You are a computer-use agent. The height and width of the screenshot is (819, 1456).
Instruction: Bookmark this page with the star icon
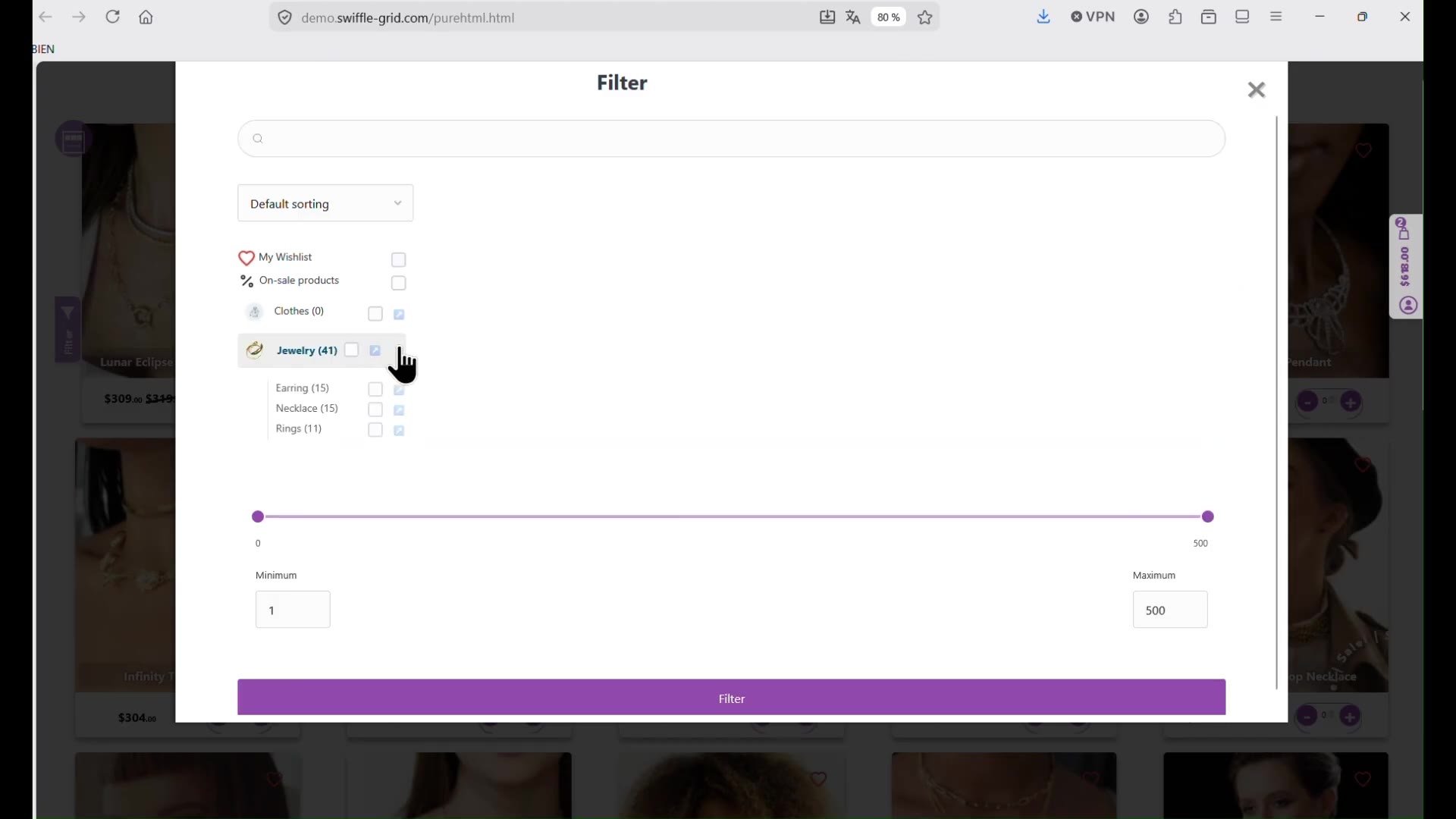coord(926,17)
